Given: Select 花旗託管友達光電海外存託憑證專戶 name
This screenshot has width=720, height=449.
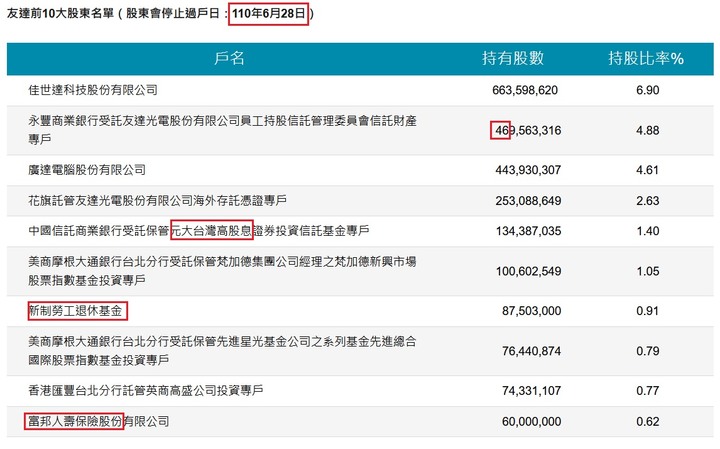Looking at the screenshot, I should click(158, 201).
